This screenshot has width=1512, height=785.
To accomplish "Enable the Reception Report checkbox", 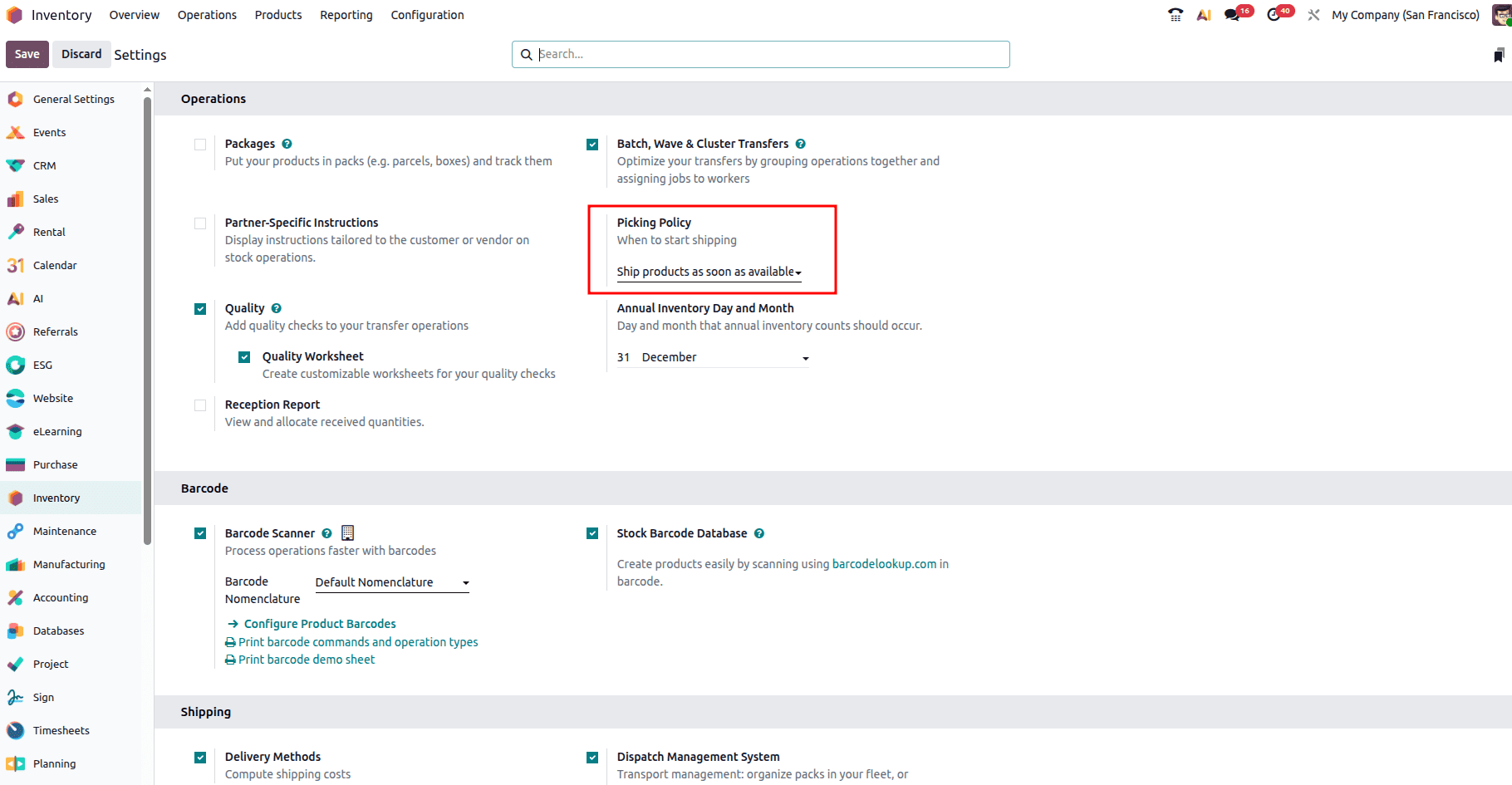I will coord(200,405).
